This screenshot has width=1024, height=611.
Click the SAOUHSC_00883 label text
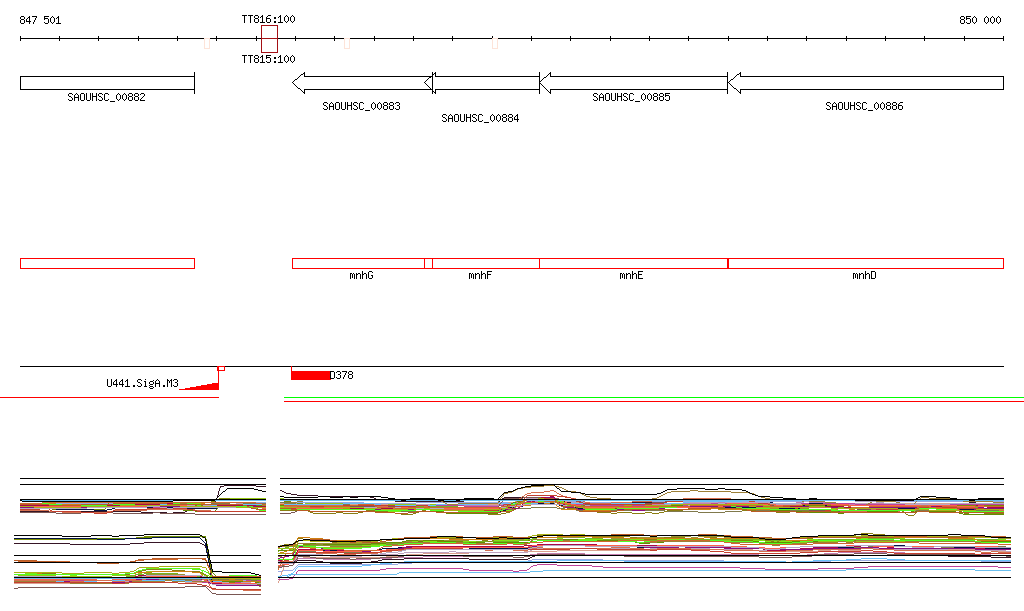click(x=361, y=106)
